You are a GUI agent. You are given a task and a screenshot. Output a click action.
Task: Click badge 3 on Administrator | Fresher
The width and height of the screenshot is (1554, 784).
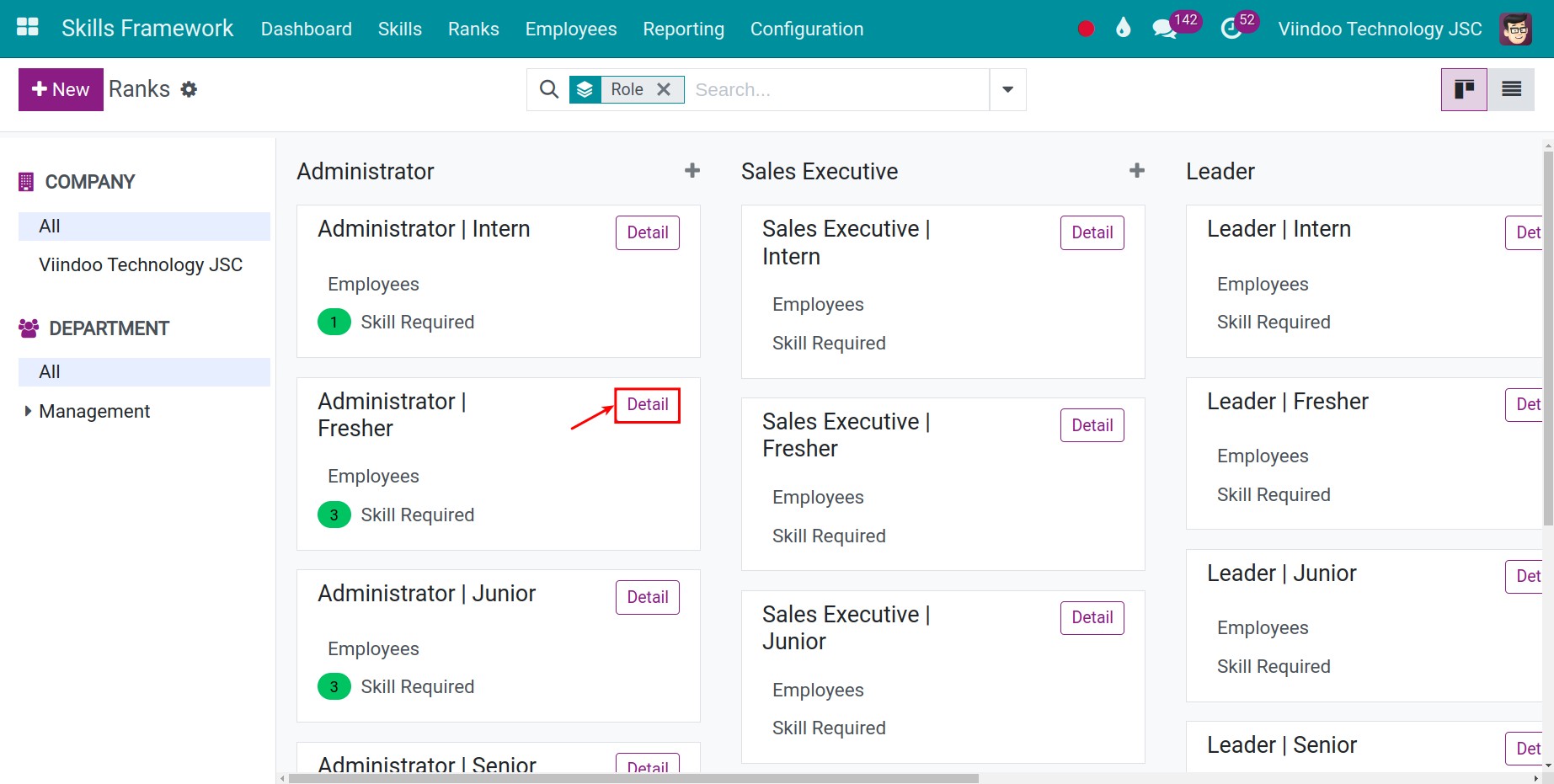[334, 515]
